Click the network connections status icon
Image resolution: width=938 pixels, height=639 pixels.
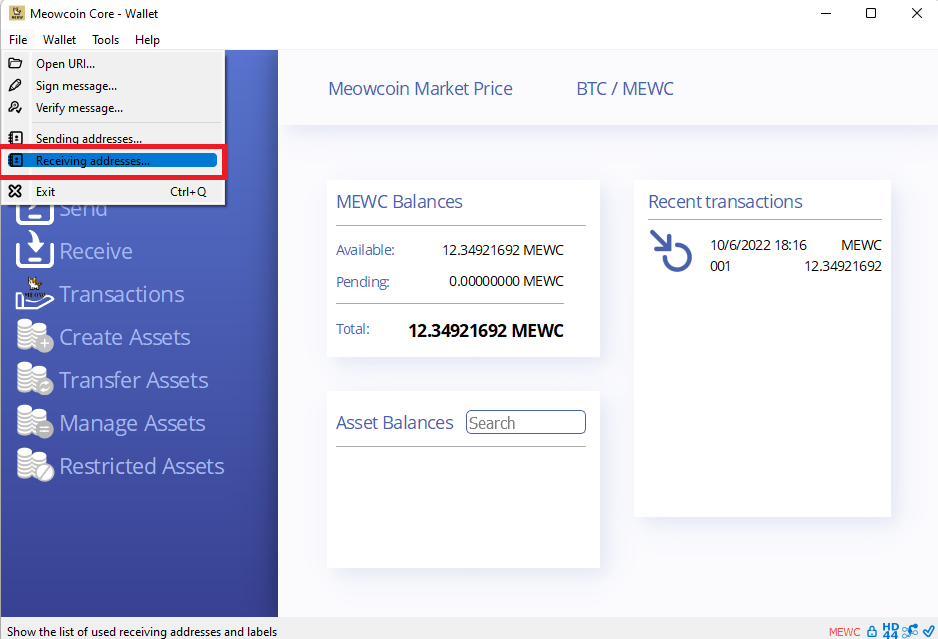pyautogui.click(x=910, y=631)
